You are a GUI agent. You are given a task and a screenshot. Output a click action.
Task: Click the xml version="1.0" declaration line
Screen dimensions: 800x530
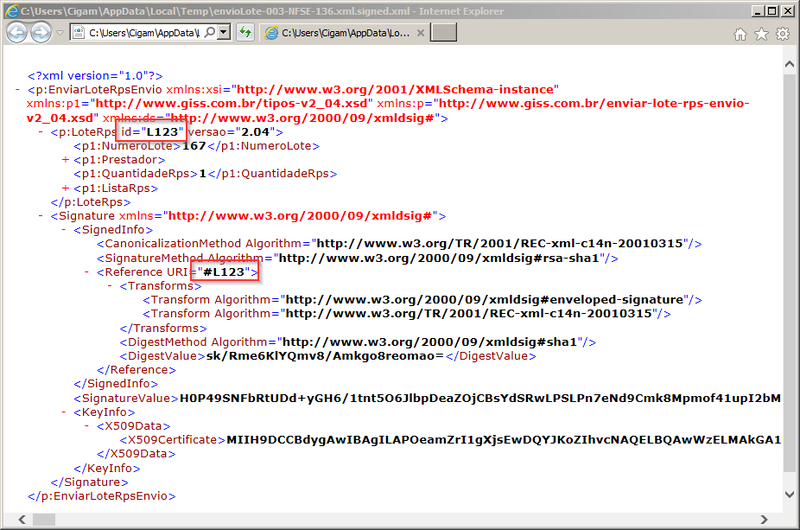coord(95,76)
